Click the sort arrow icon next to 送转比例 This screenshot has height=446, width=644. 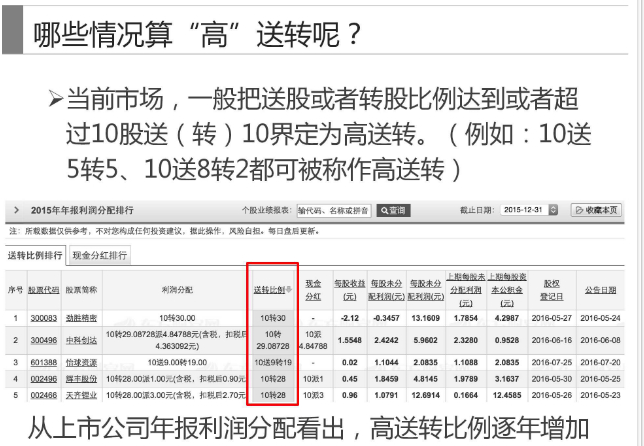289,290
